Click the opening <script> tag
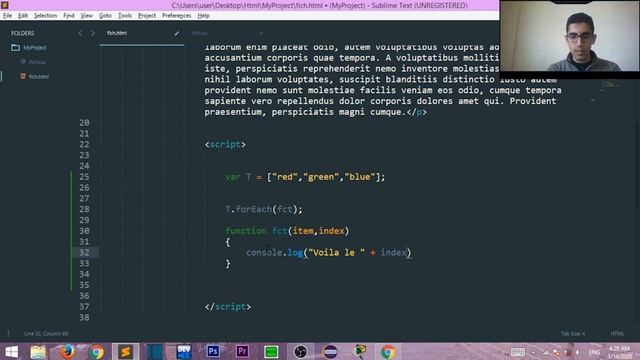This screenshot has width=640, height=360. [x=225, y=144]
